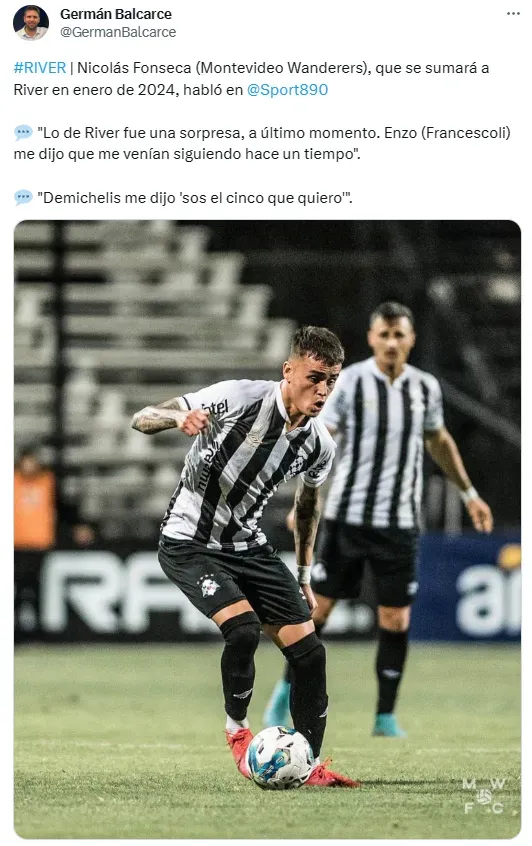Click the second speech bubble emoji

click(23, 197)
